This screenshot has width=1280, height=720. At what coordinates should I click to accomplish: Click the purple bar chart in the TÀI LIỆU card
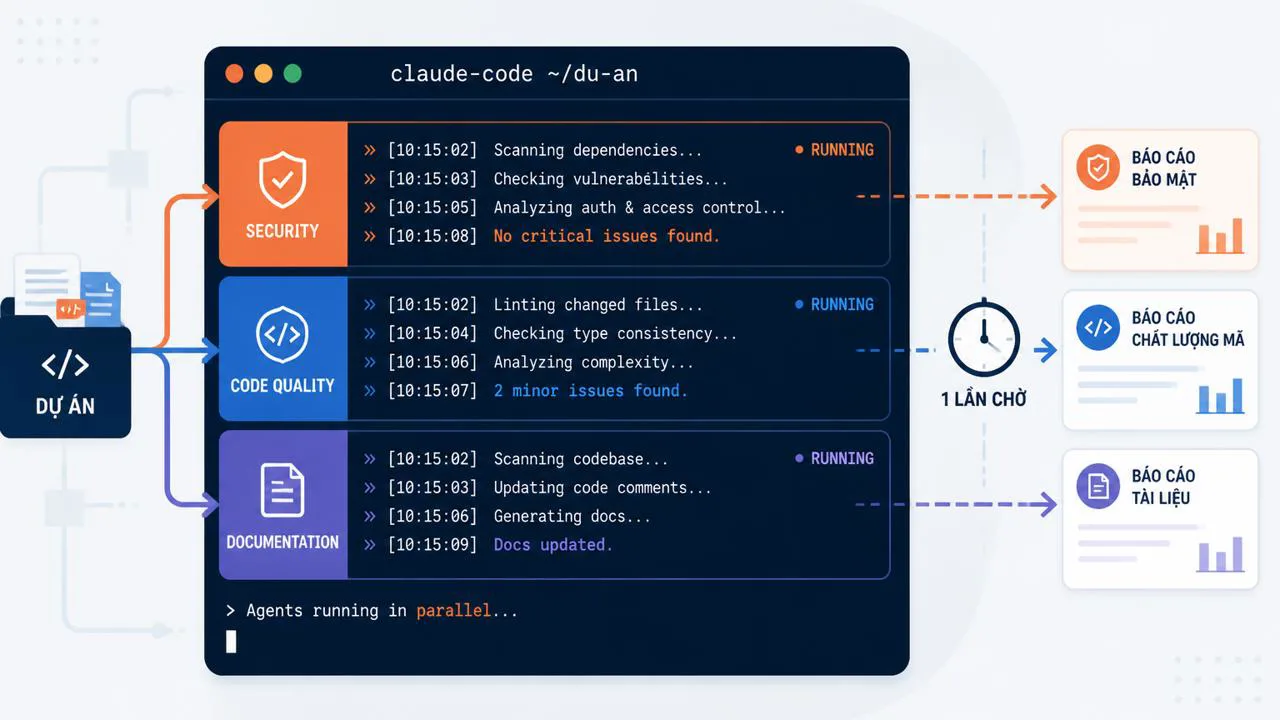pyautogui.click(x=1220, y=555)
